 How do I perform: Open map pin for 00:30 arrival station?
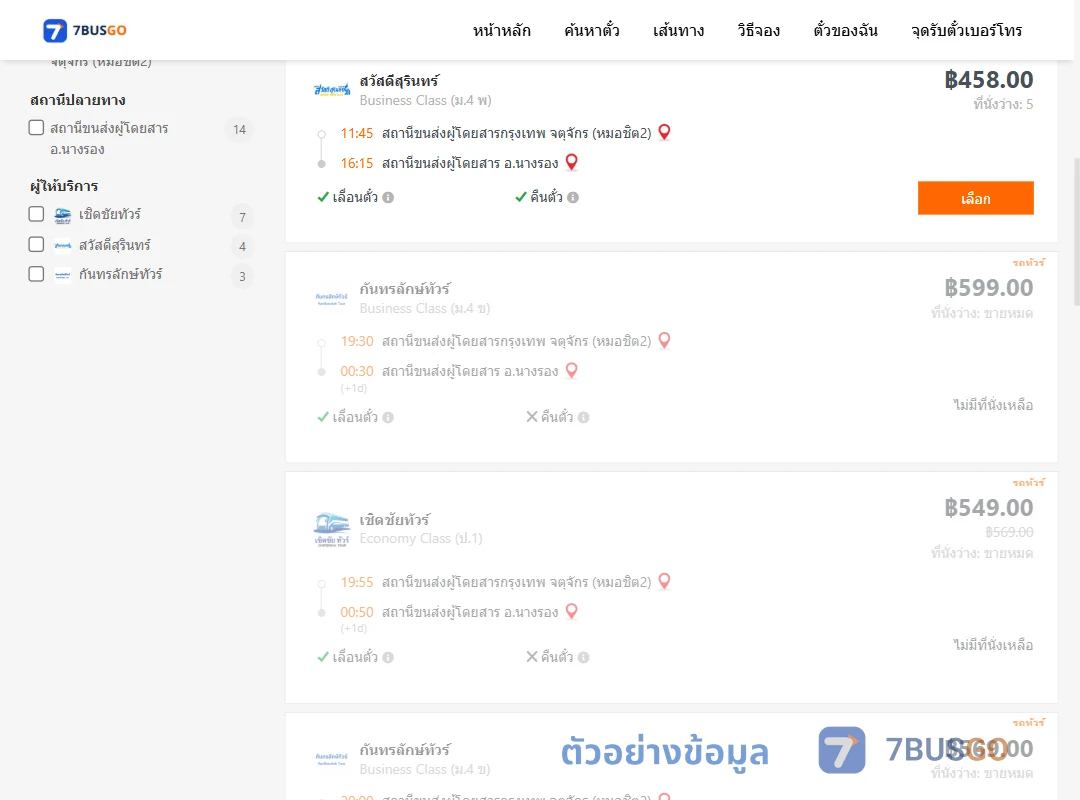[572, 371]
